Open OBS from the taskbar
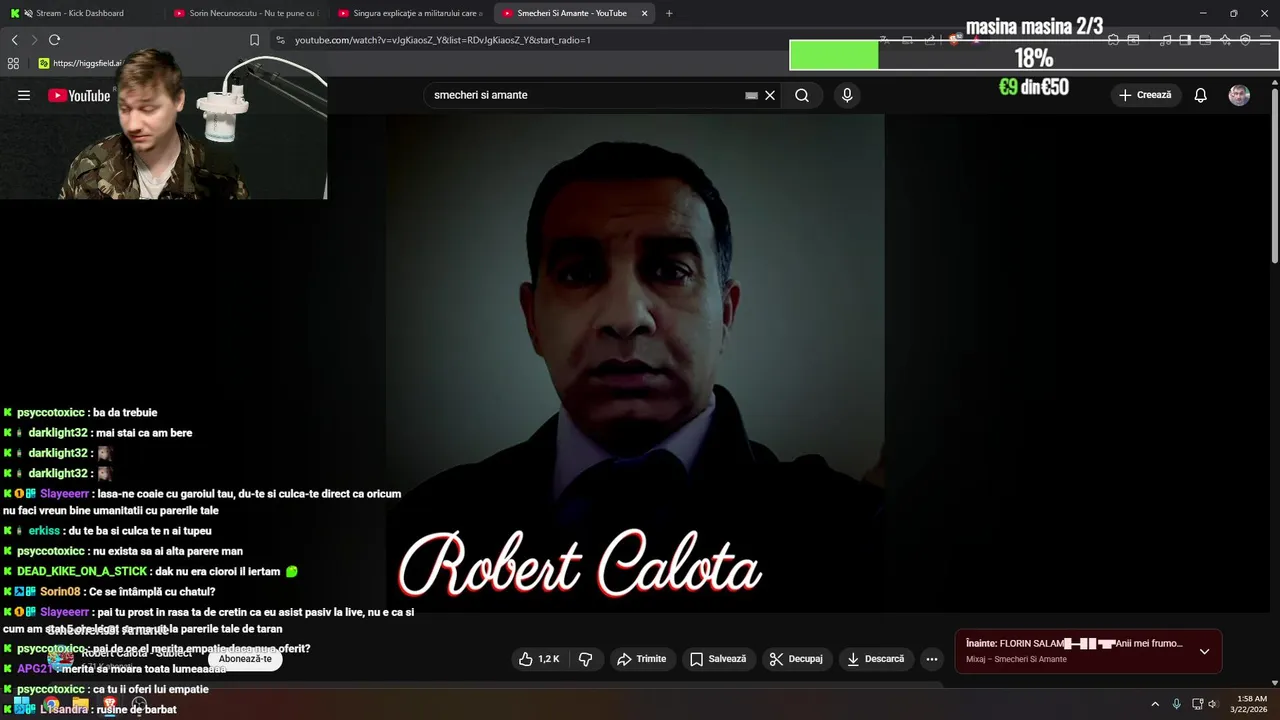The image size is (1280, 720). coord(139,704)
